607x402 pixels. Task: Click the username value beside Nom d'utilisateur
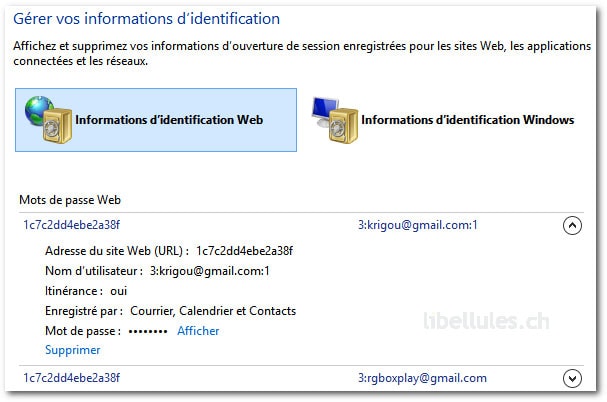point(210,271)
